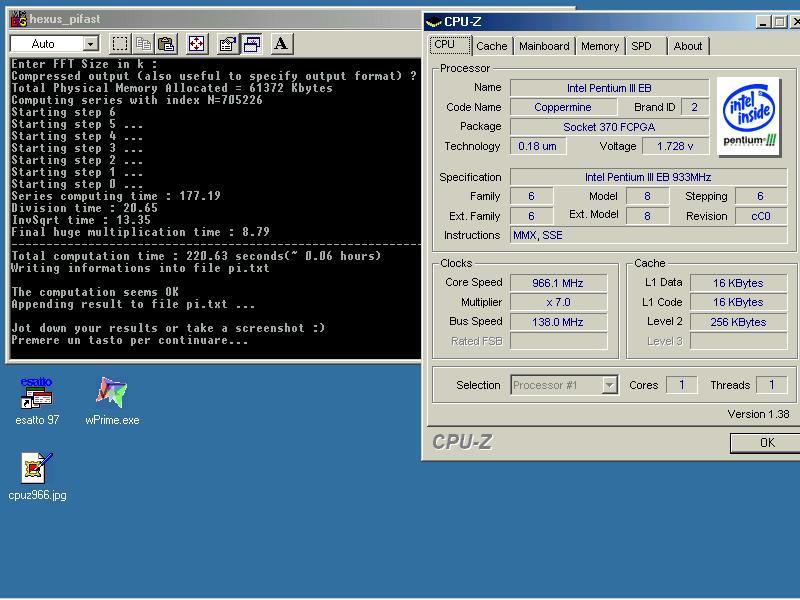Click the Level 2 256 KBytes value
The width and height of the screenshot is (800, 600).
[738, 322]
